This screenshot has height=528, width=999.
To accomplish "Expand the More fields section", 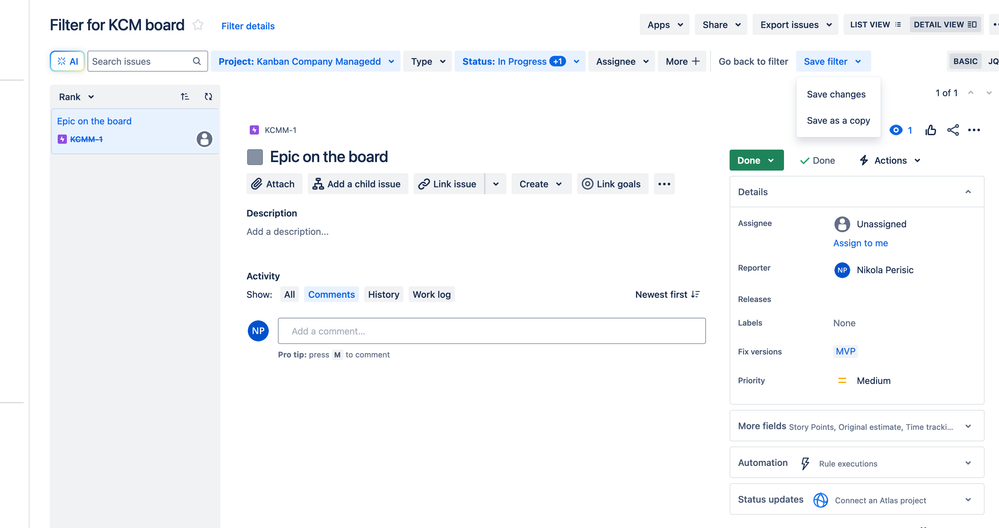I will coord(968,427).
